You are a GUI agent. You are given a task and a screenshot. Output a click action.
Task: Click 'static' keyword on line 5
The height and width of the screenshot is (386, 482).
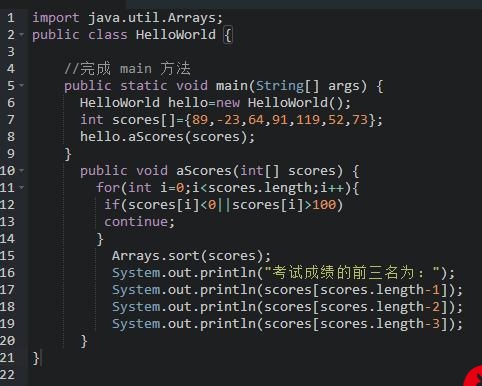click(144, 86)
